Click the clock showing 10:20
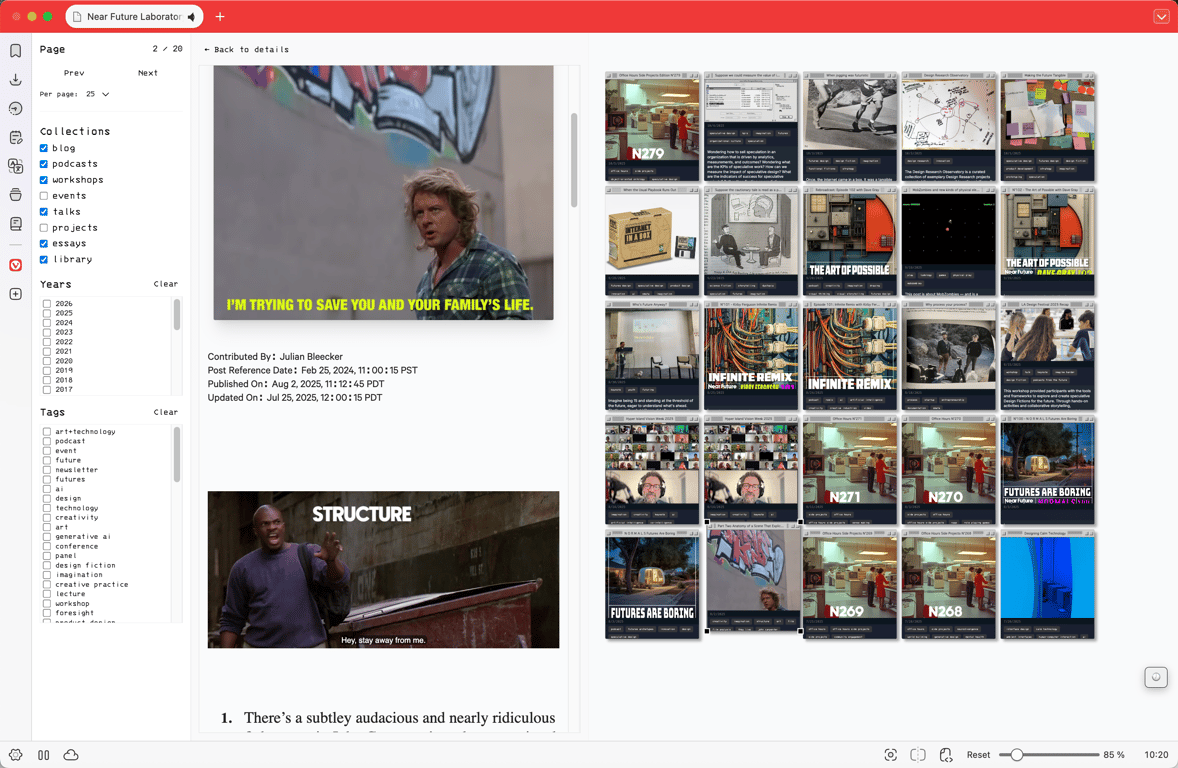Viewport: 1178px width, 768px height. [1155, 754]
